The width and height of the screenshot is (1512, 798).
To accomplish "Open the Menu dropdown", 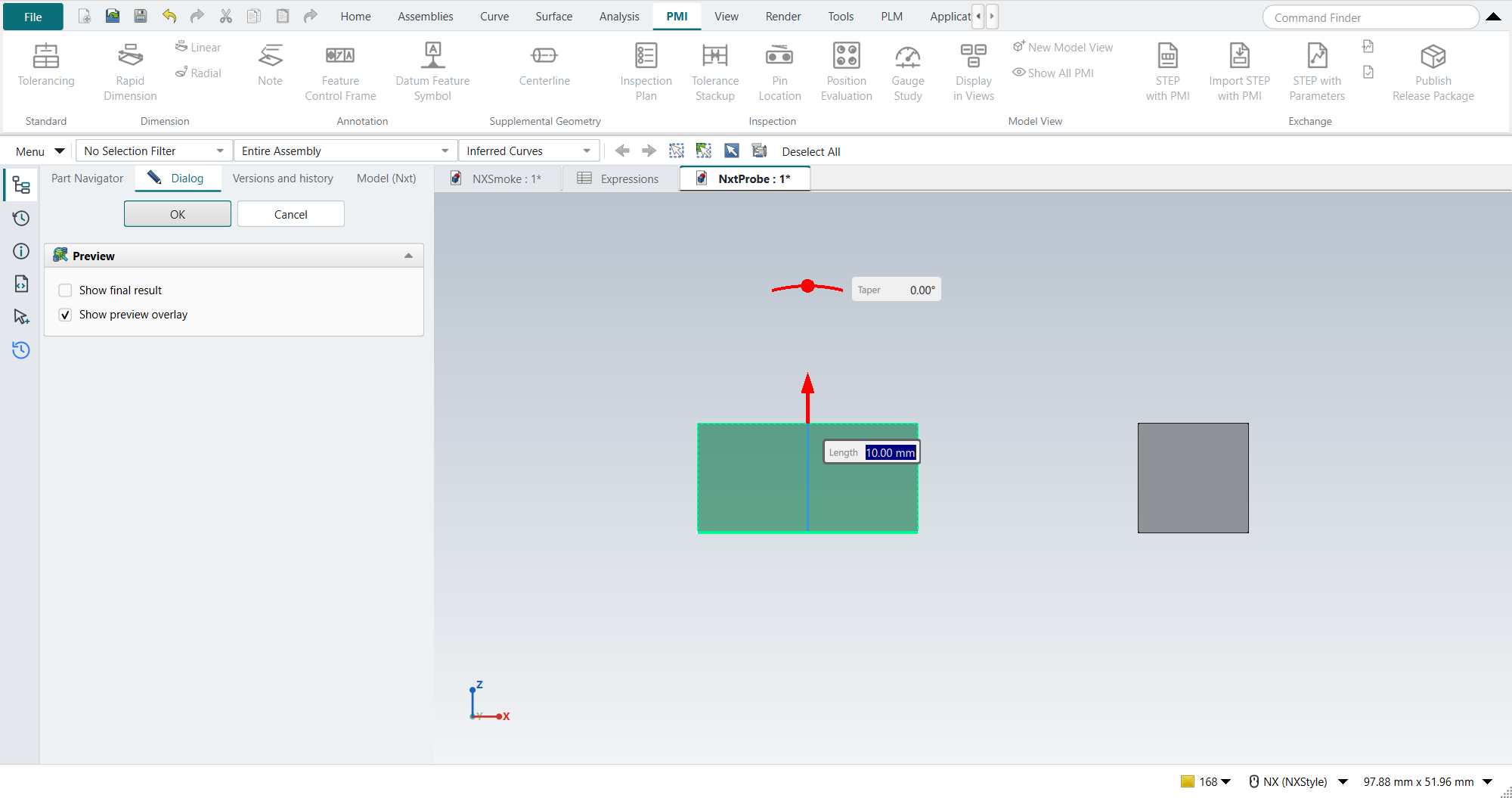I will point(39,151).
